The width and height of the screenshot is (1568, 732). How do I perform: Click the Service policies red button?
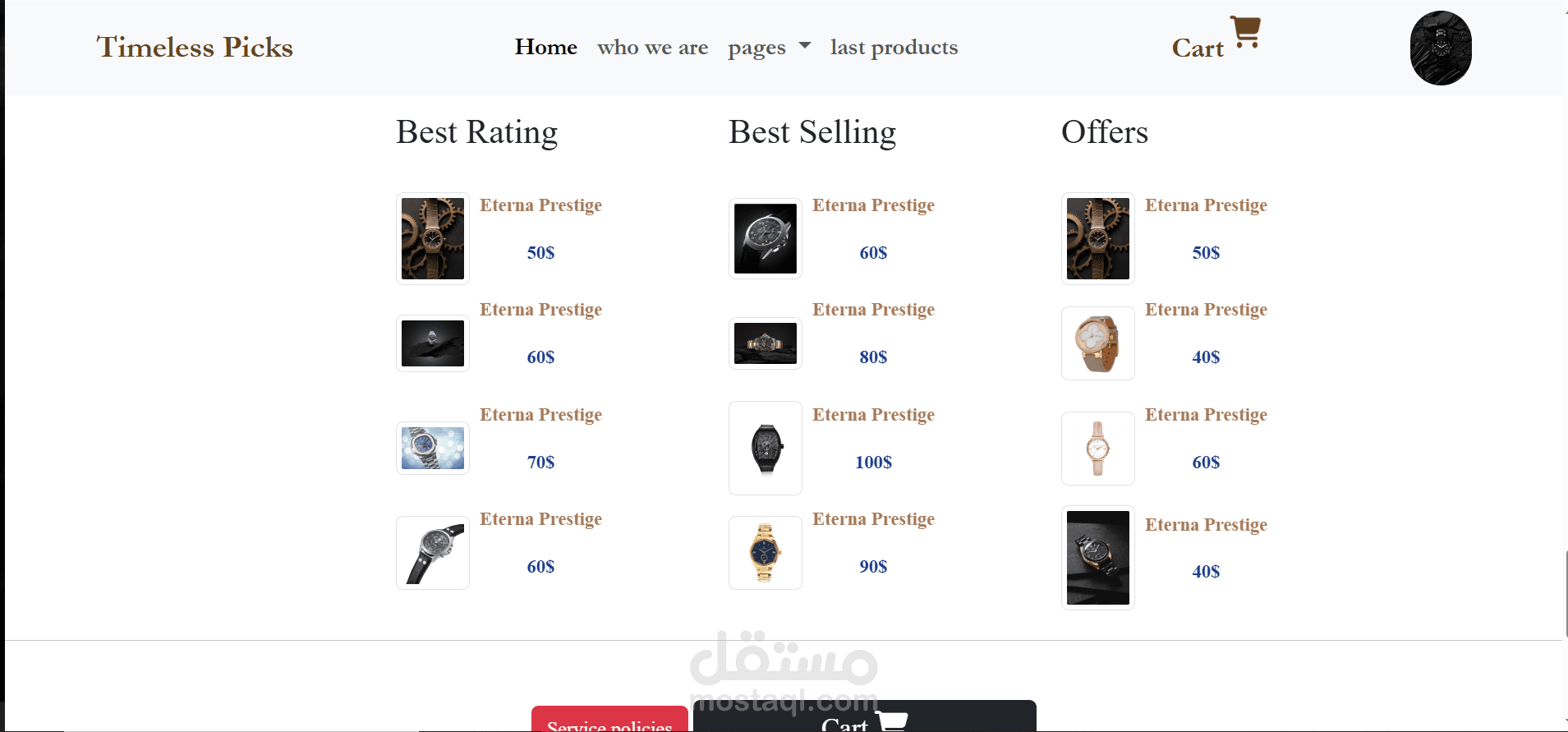pos(609,720)
